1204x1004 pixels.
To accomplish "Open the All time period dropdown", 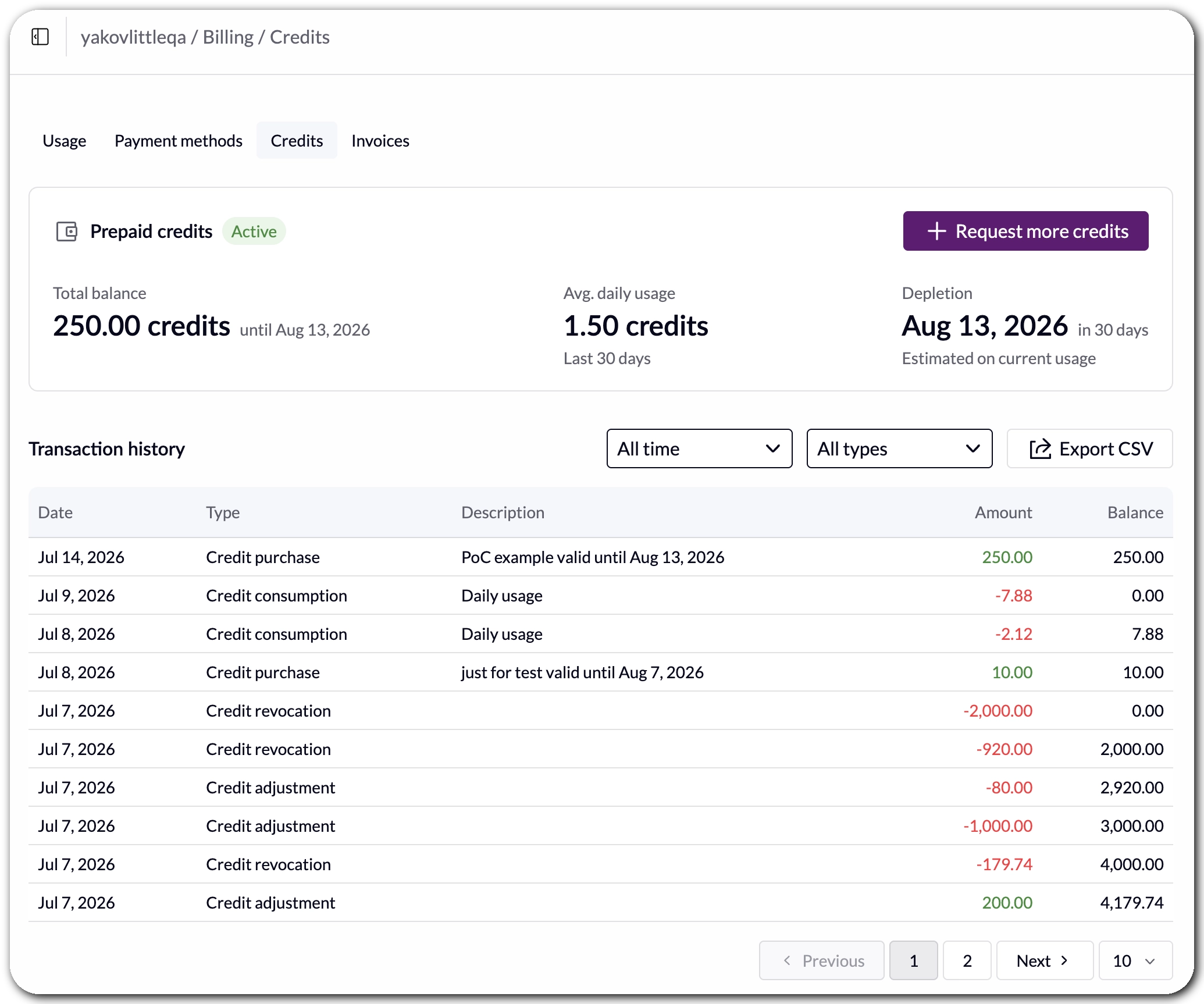I will (x=699, y=448).
